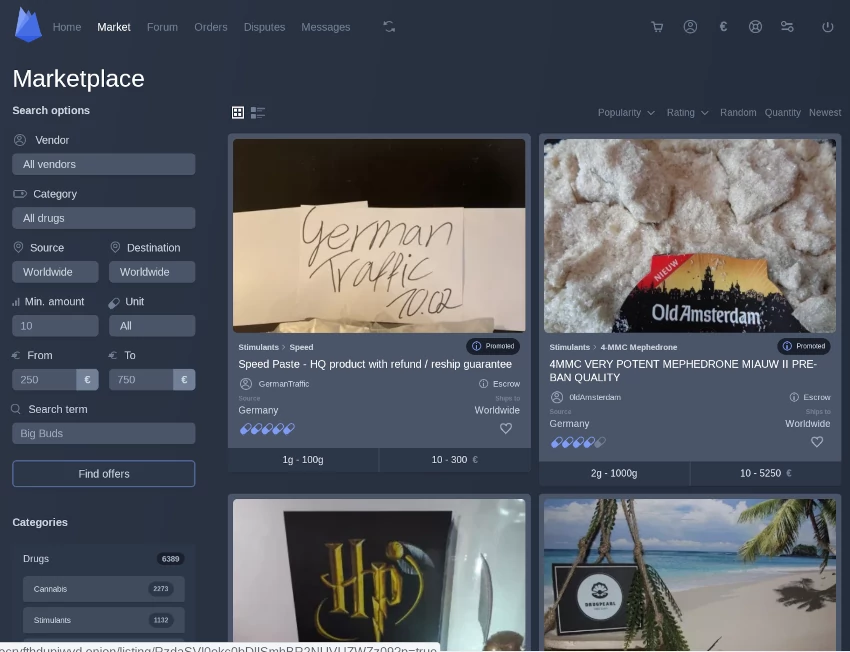The image size is (850, 652).
Task: Open the German Traffic handwritten note thumbnail
Action: (x=379, y=236)
